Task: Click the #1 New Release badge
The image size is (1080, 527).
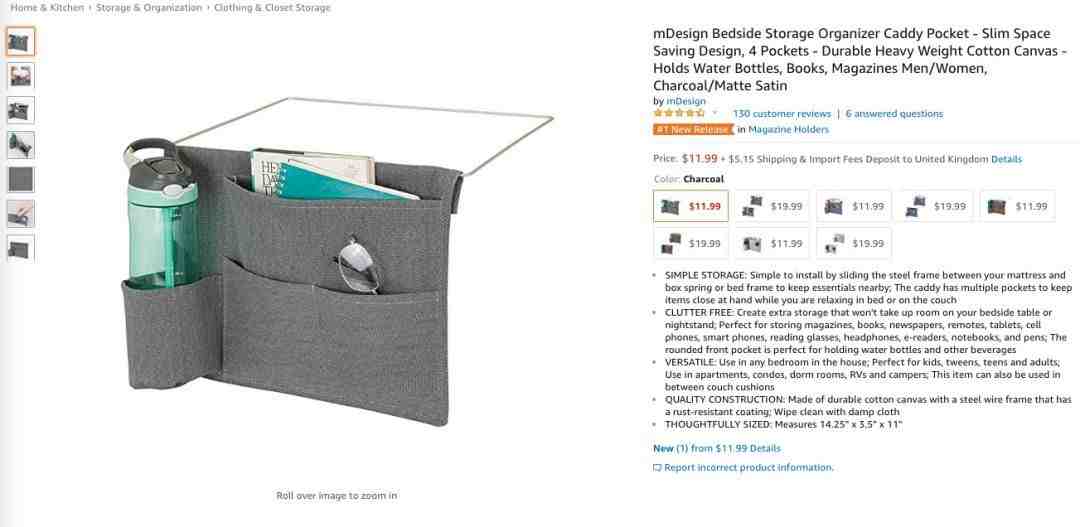Action: tap(694, 130)
